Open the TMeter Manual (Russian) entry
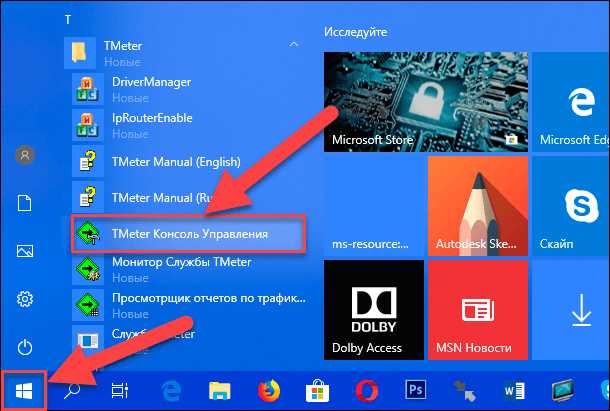Viewport: 610px width, 411px height. (x=189, y=197)
